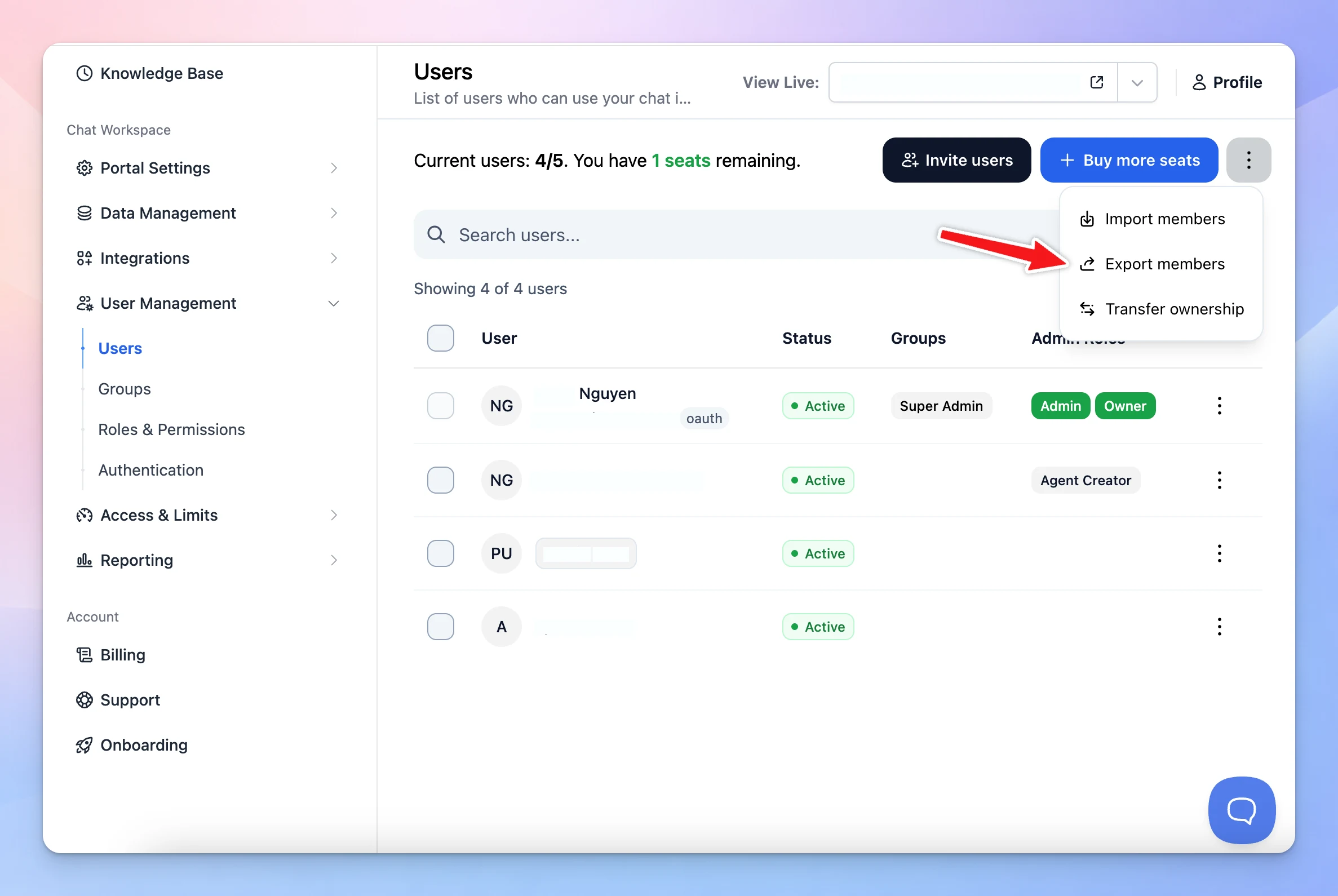Toggle the select-all users checkbox
Viewport: 1338px width, 896px height.
coord(441,338)
